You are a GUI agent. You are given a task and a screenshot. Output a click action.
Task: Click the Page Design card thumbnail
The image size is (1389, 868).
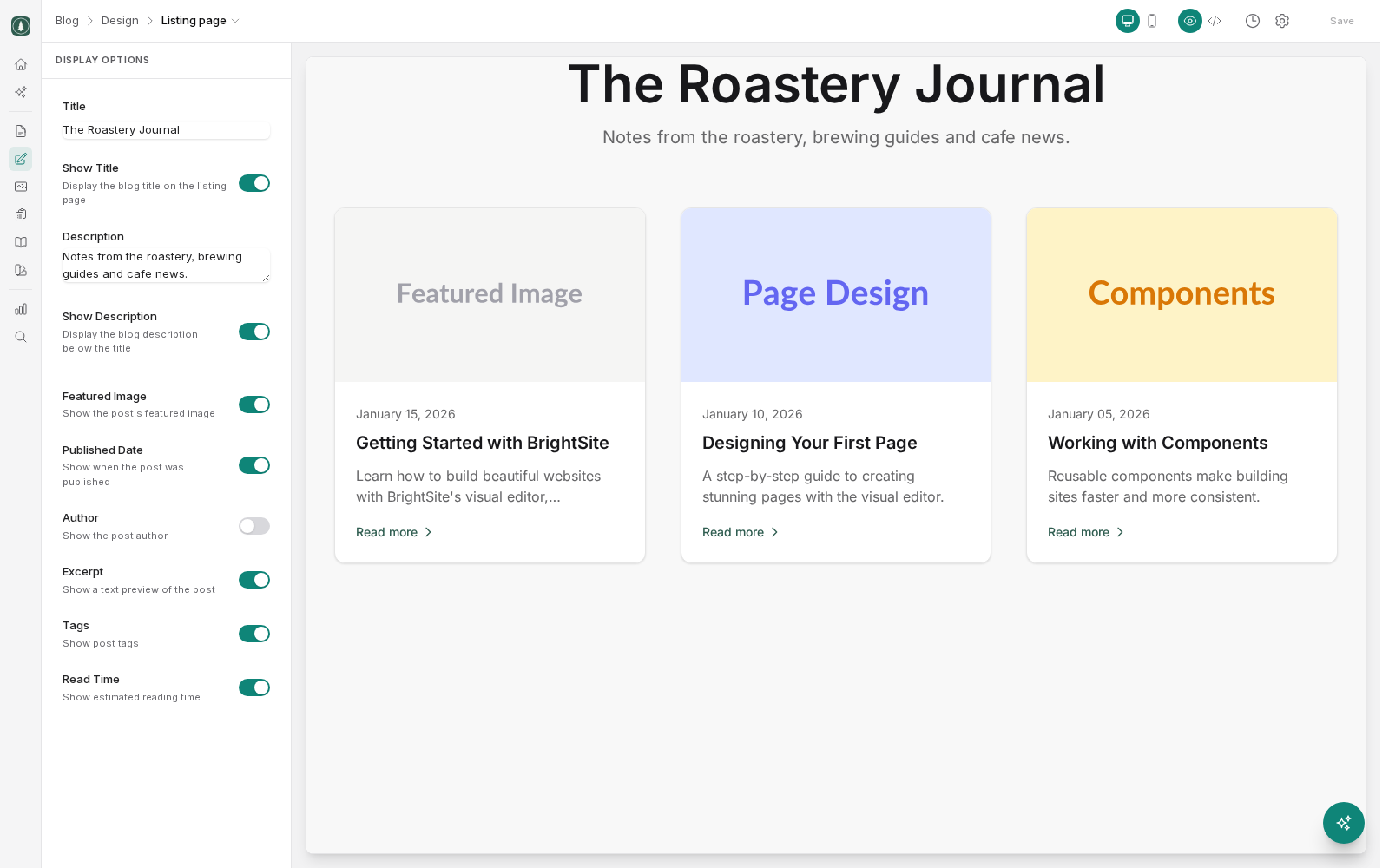[x=836, y=295]
